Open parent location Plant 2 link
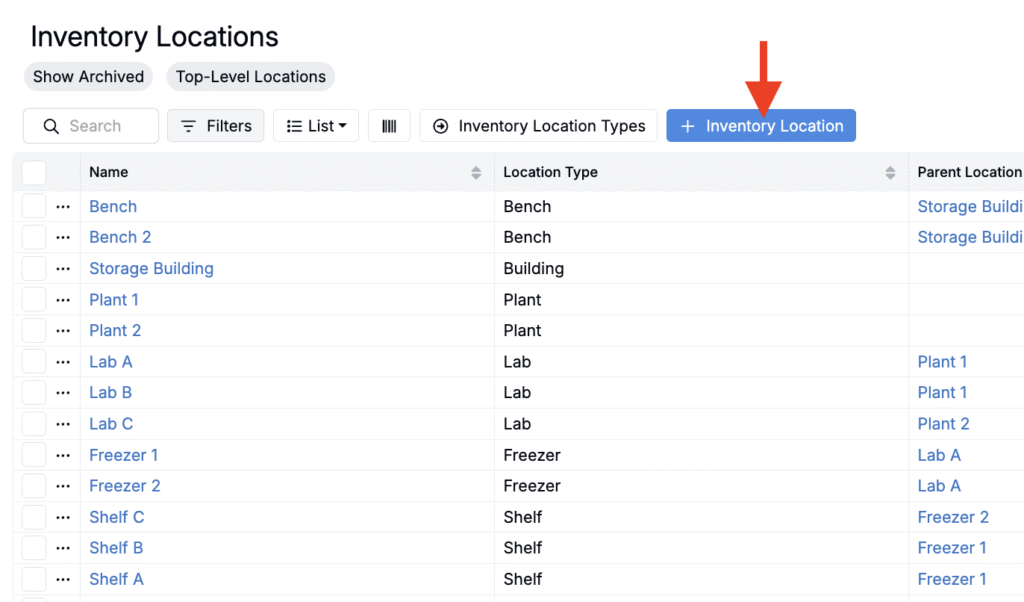1024x602 pixels. (943, 424)
